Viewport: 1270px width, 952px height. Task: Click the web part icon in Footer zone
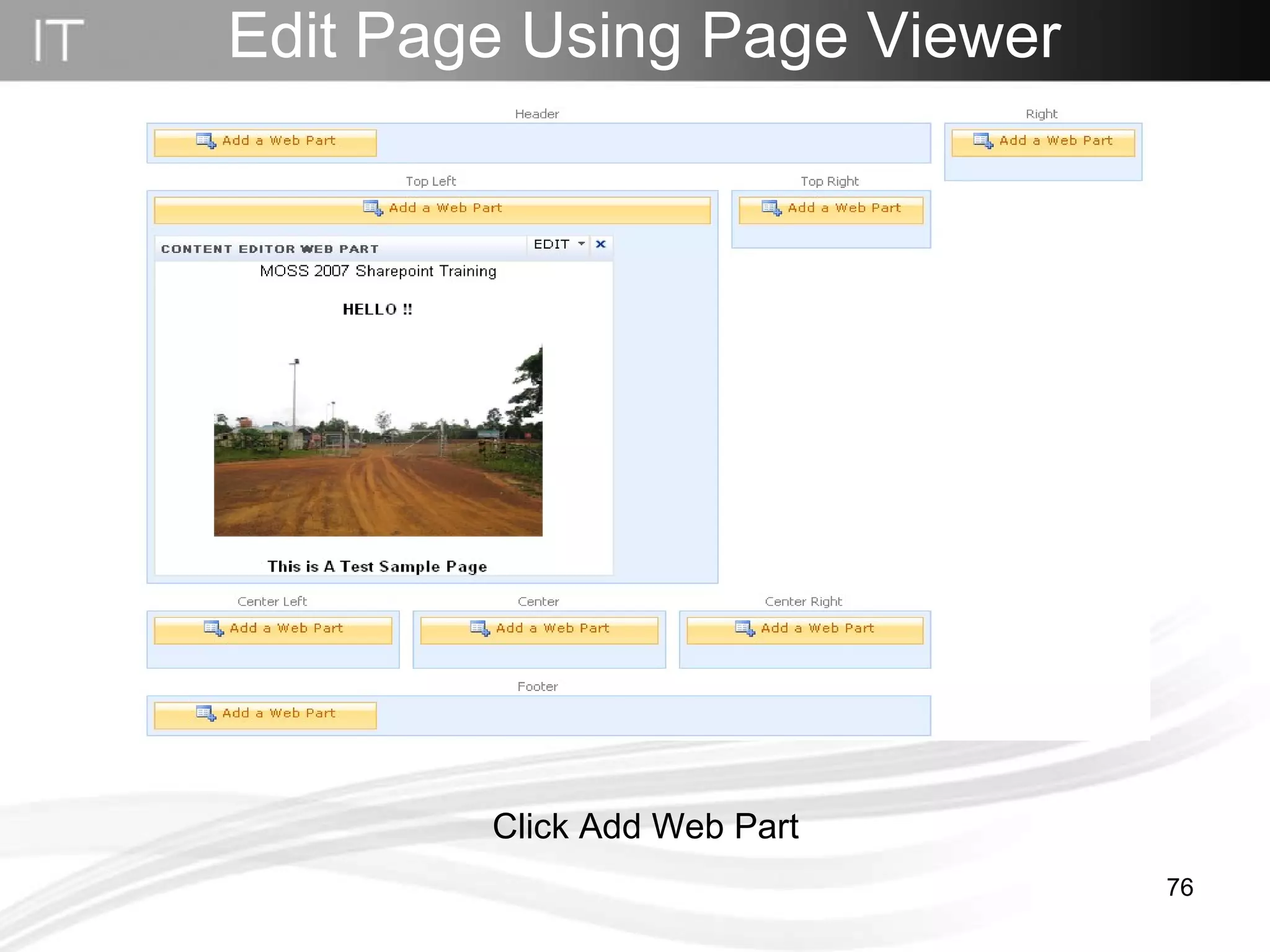pyautogui.click(x=206, y=713)
